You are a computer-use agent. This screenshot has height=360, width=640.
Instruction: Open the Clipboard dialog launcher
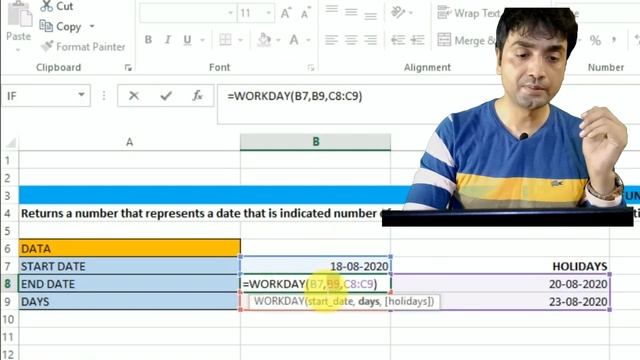(128, 68)
